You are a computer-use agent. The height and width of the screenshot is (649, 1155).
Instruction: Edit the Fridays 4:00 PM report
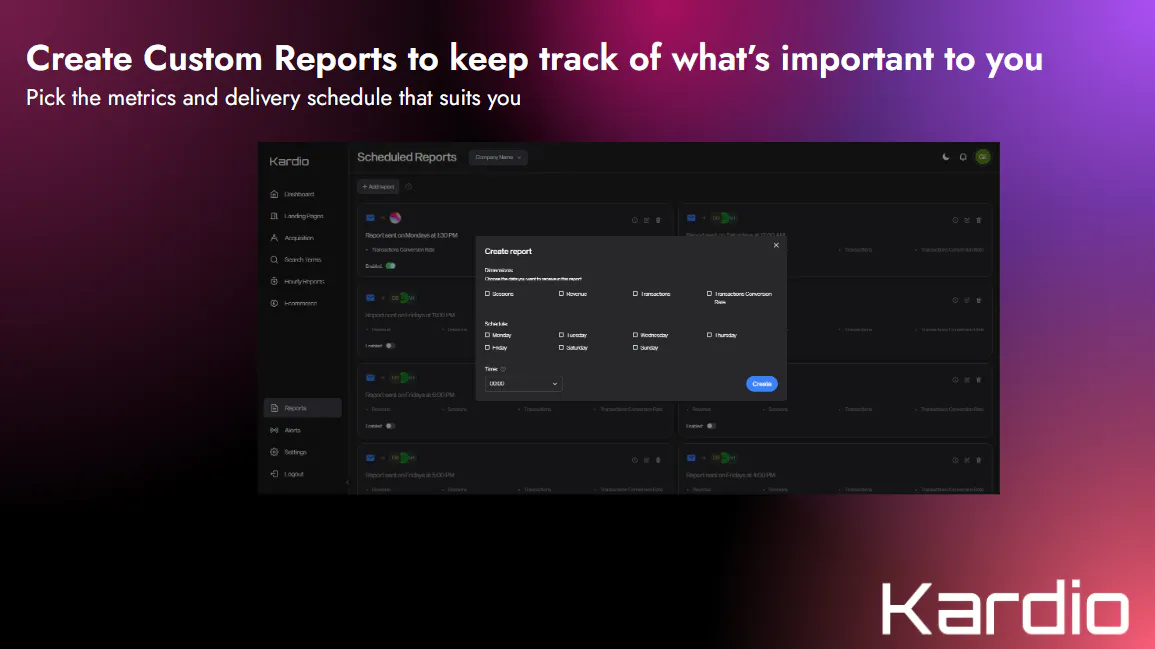point(967,460)
